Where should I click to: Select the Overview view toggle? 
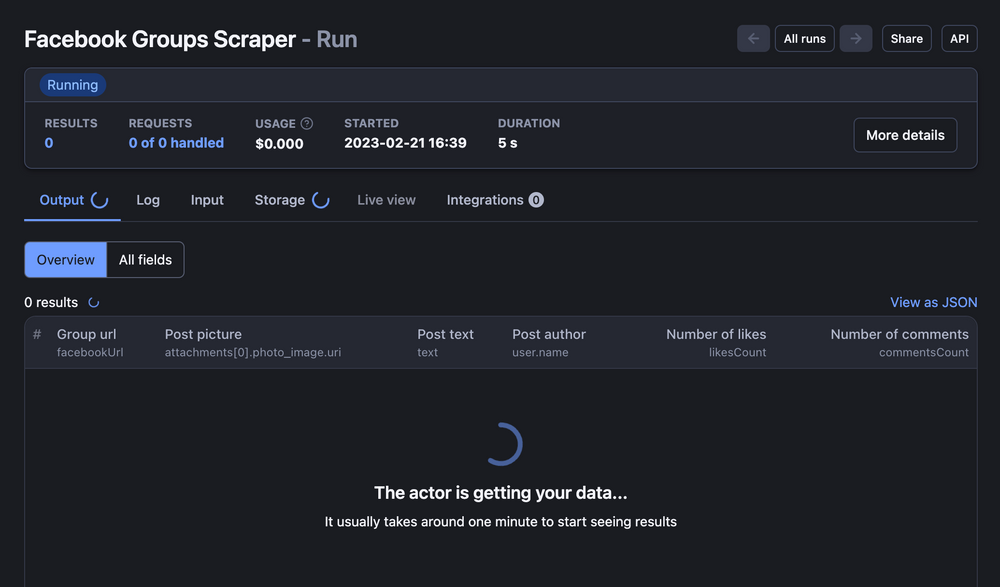[66, 260]
